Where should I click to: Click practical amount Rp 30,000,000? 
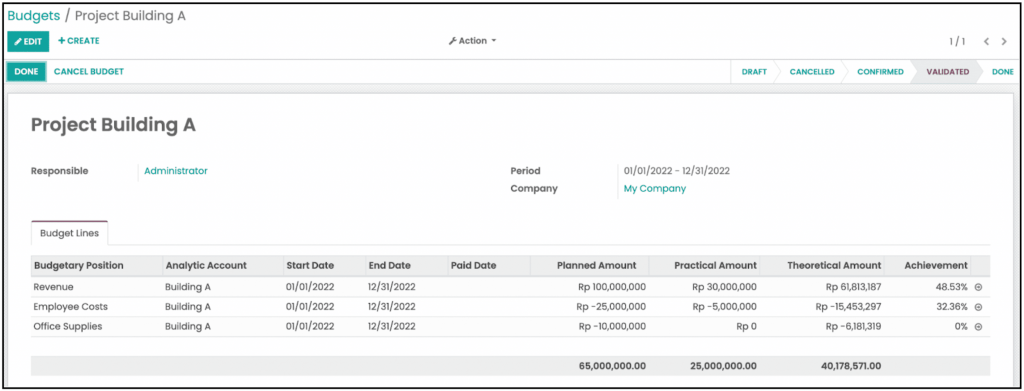pos(725,287)
